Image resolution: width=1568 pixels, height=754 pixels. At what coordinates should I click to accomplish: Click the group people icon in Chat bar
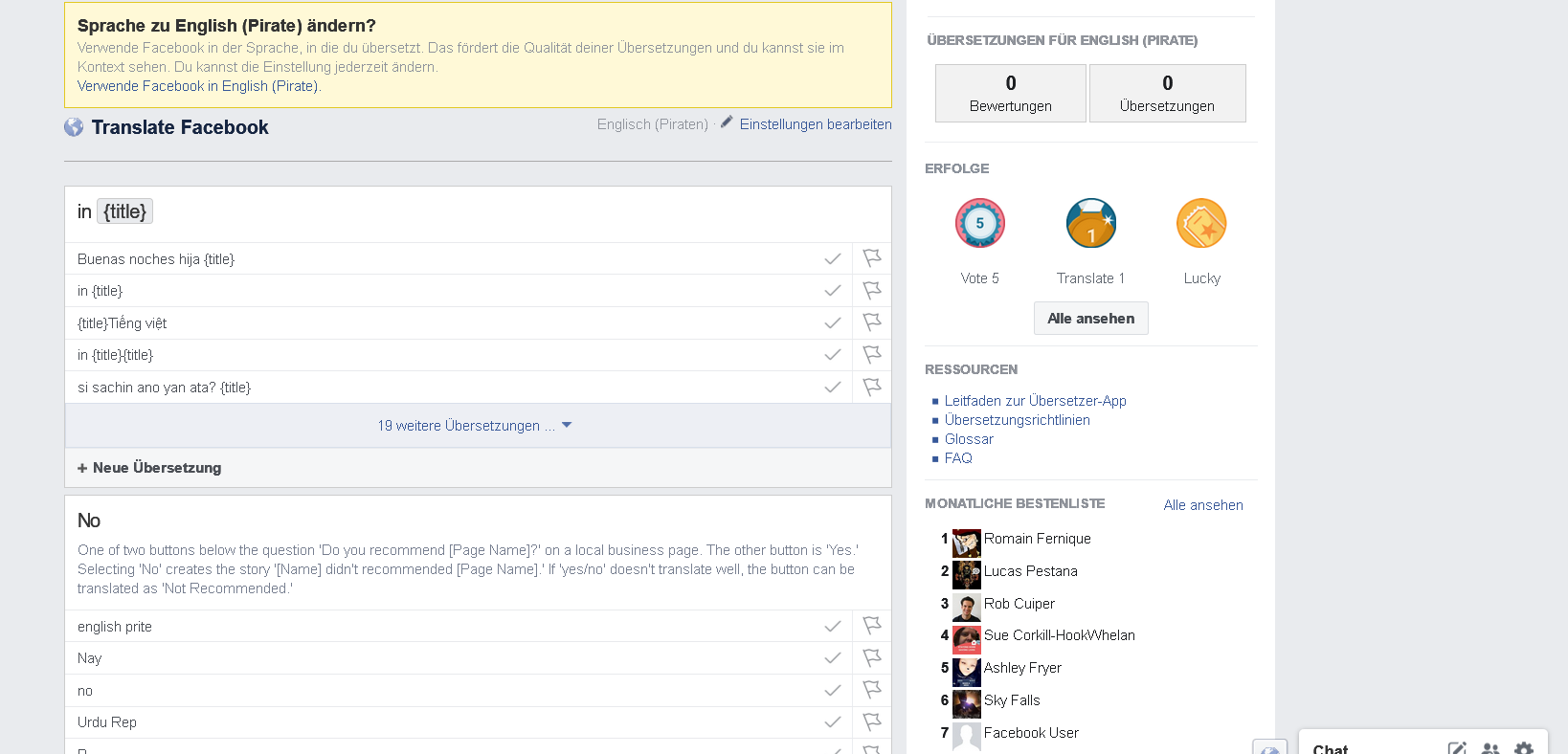coord(1490,748)
